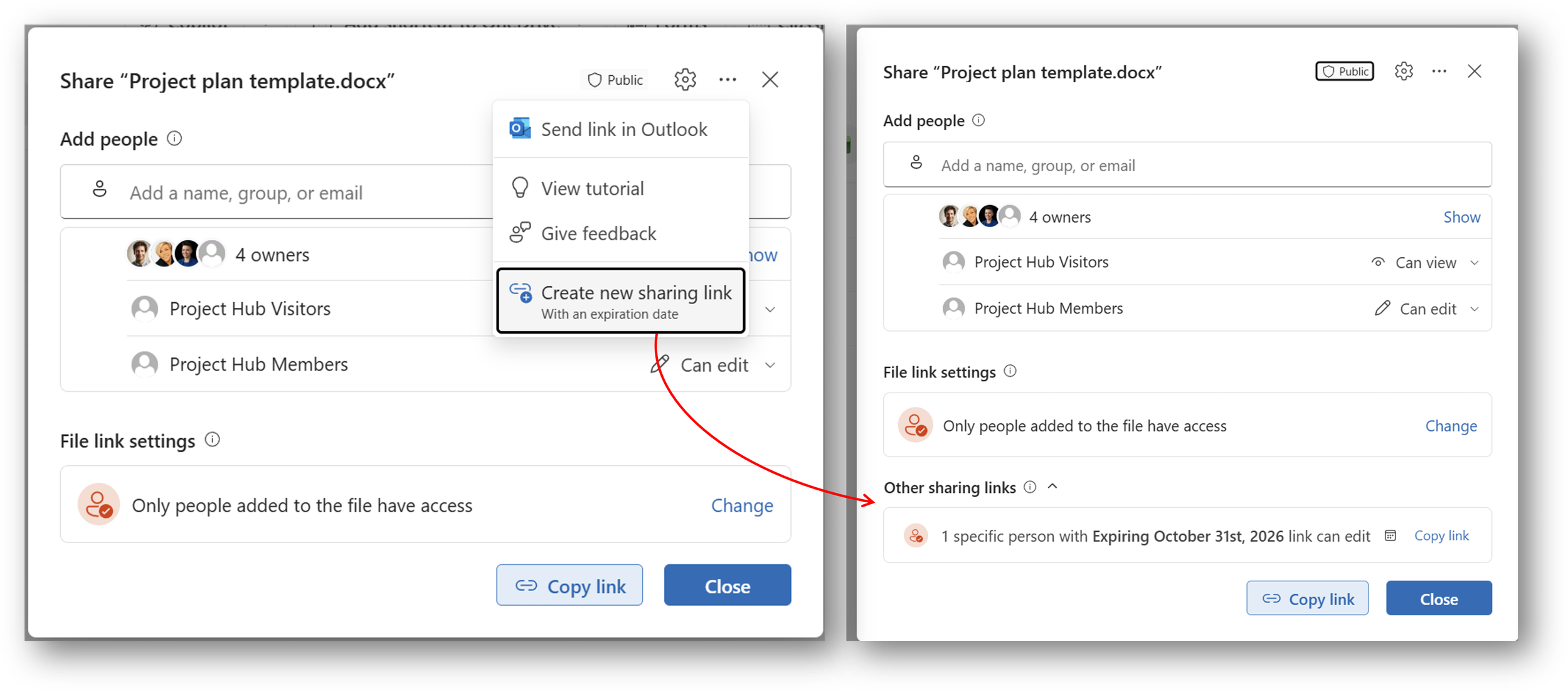The height and width of the screenshot is (691, 1568).
Task: Open more options ellipsis in left dialog
Action: point(728,80)
